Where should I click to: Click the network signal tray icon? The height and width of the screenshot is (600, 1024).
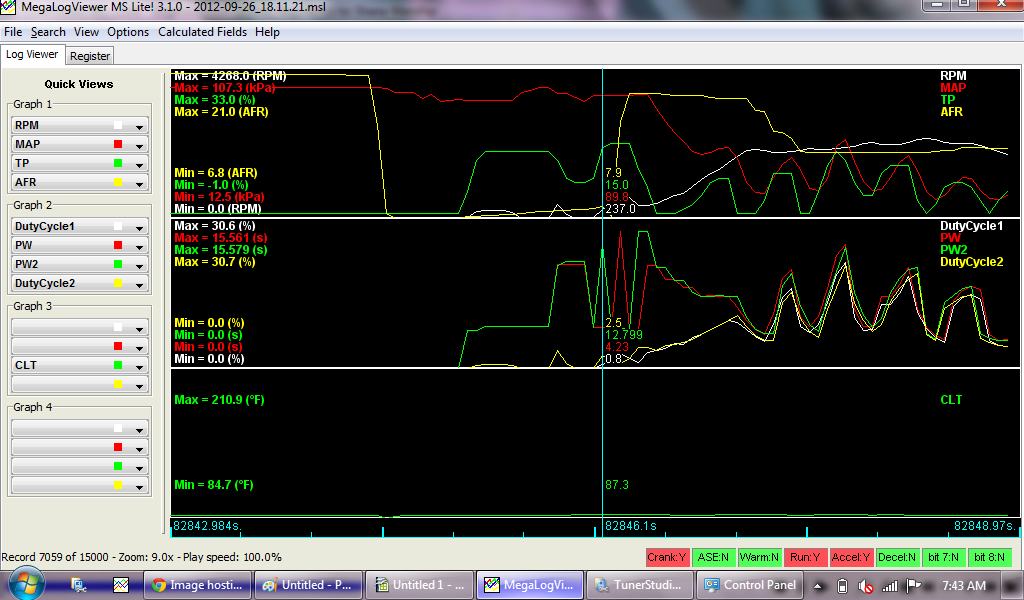click(889, 586)
